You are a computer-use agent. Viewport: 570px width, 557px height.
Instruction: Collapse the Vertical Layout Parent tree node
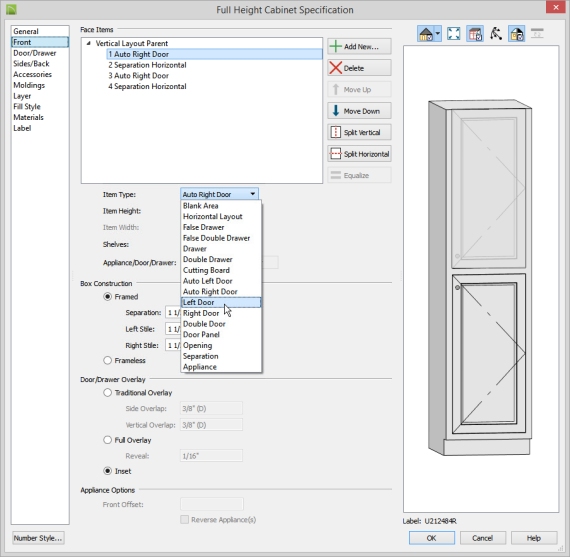88,43
